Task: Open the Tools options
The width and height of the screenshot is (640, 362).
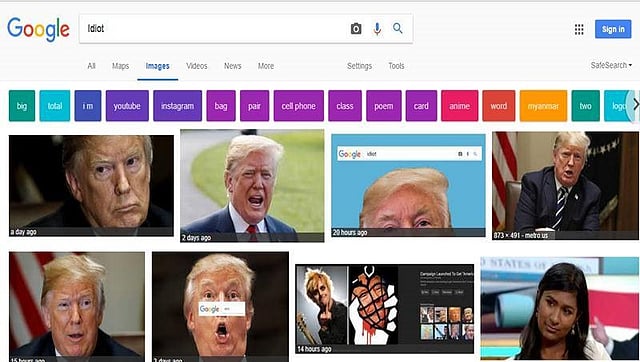Action: point(396,66)
